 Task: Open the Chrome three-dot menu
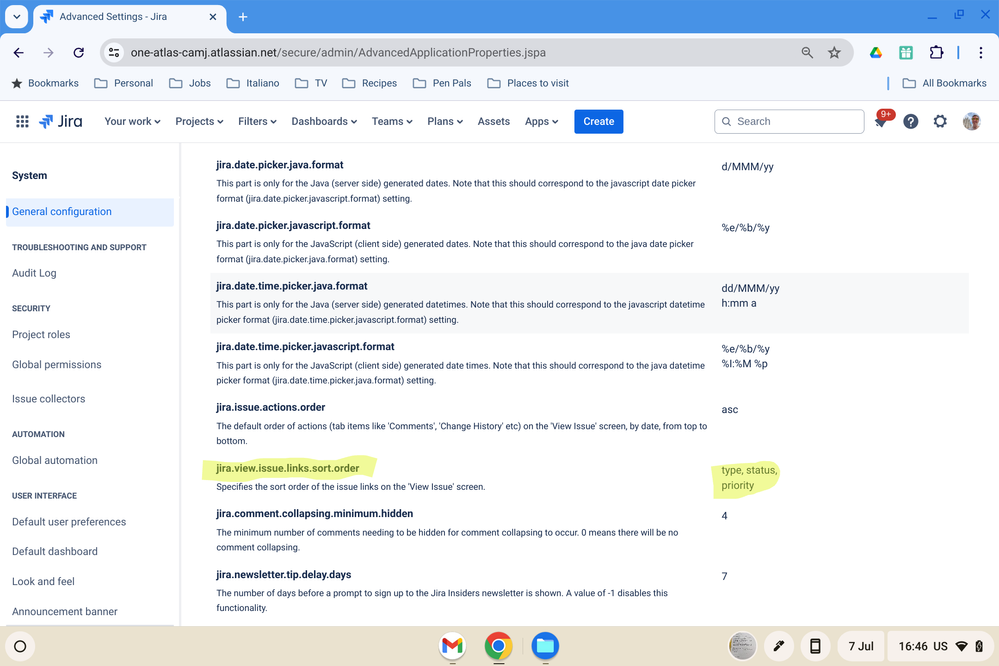[981, 53]
